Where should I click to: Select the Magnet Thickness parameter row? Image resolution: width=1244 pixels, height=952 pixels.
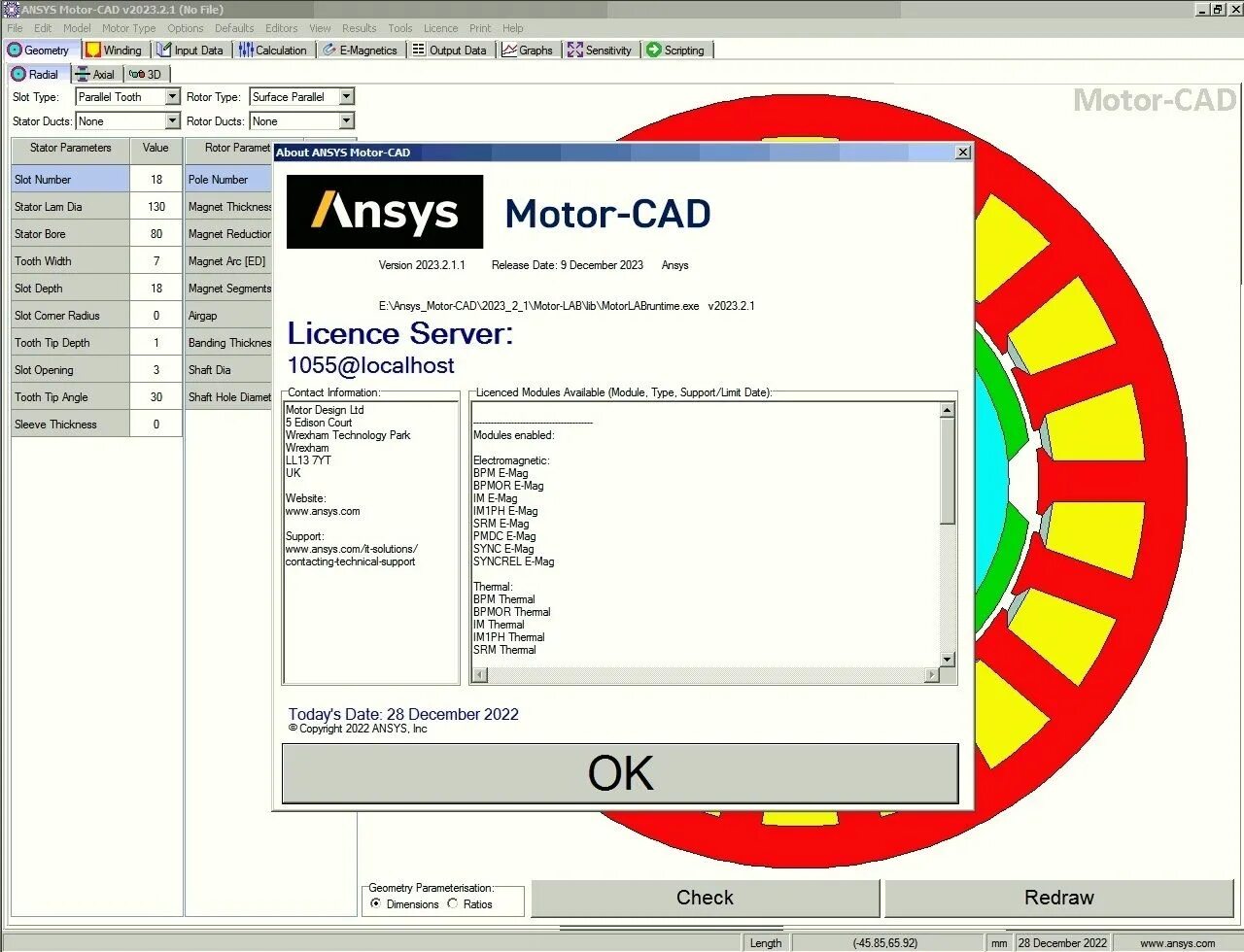coord(228,207)
